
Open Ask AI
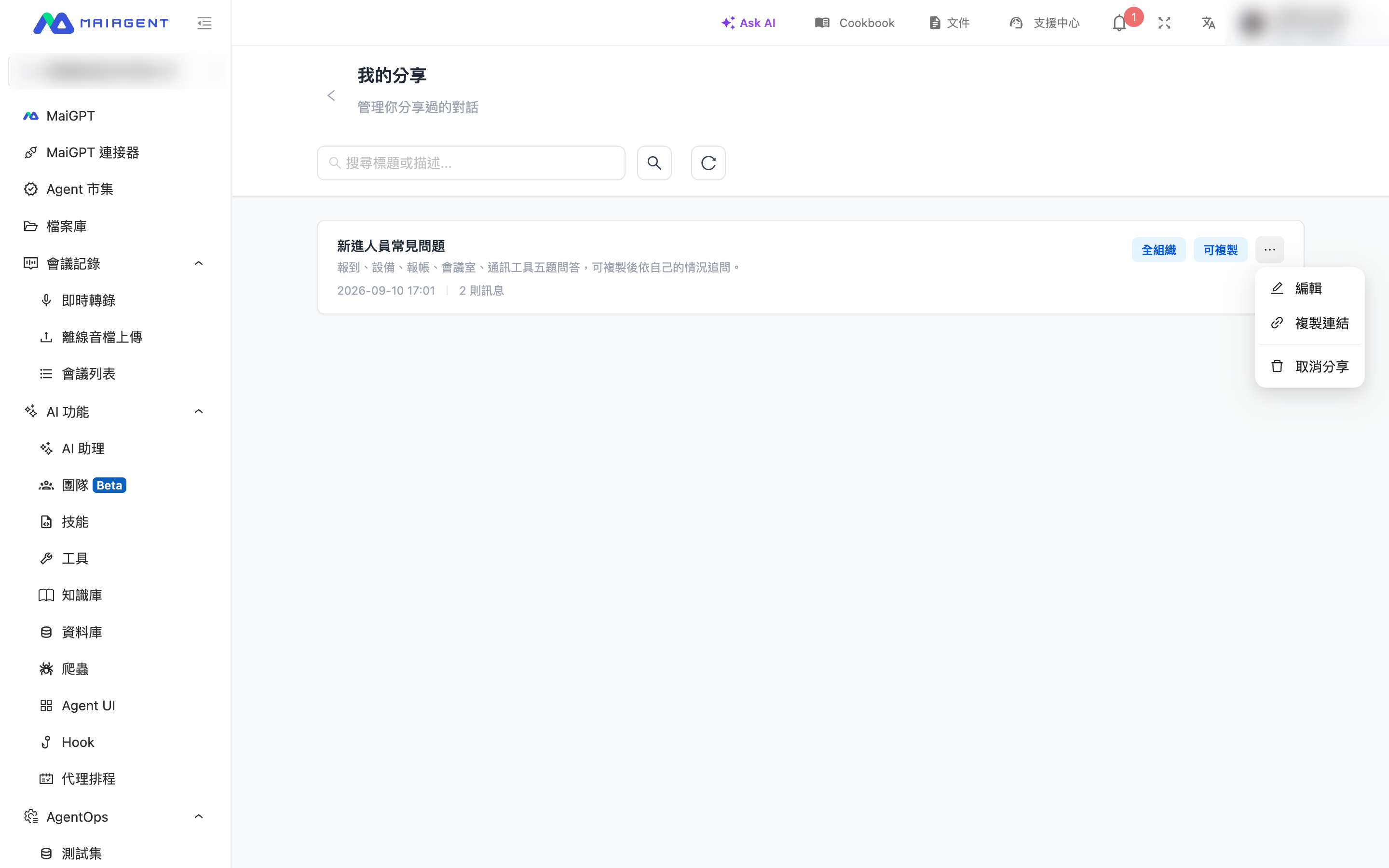tap(749, 23)
